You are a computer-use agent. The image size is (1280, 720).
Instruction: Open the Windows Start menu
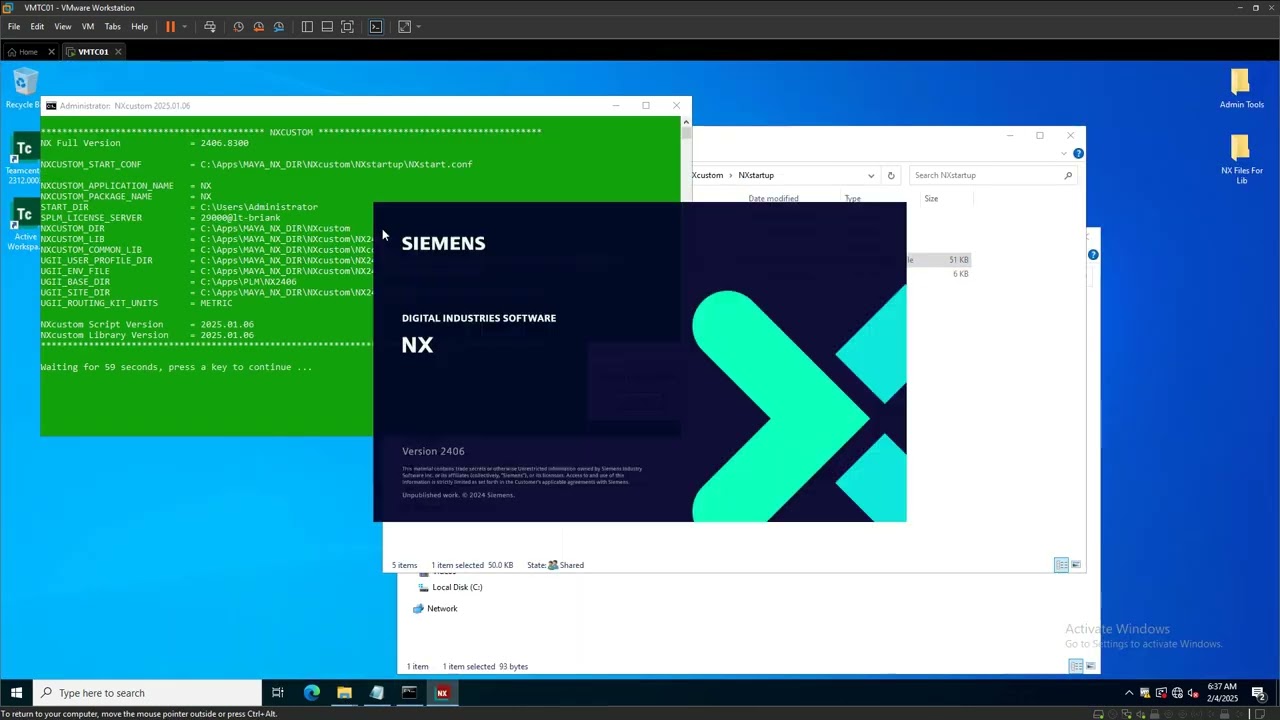click(16, 692)
